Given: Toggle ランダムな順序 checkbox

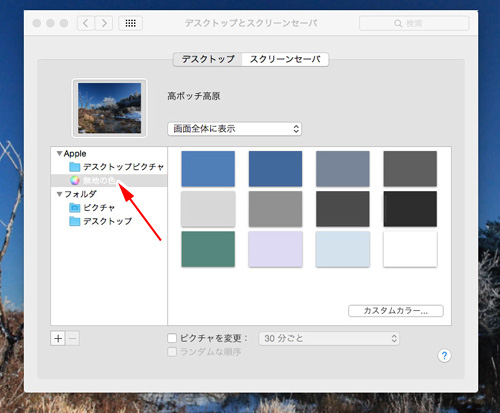Looking at the screenshot, I should pos(172,352).
